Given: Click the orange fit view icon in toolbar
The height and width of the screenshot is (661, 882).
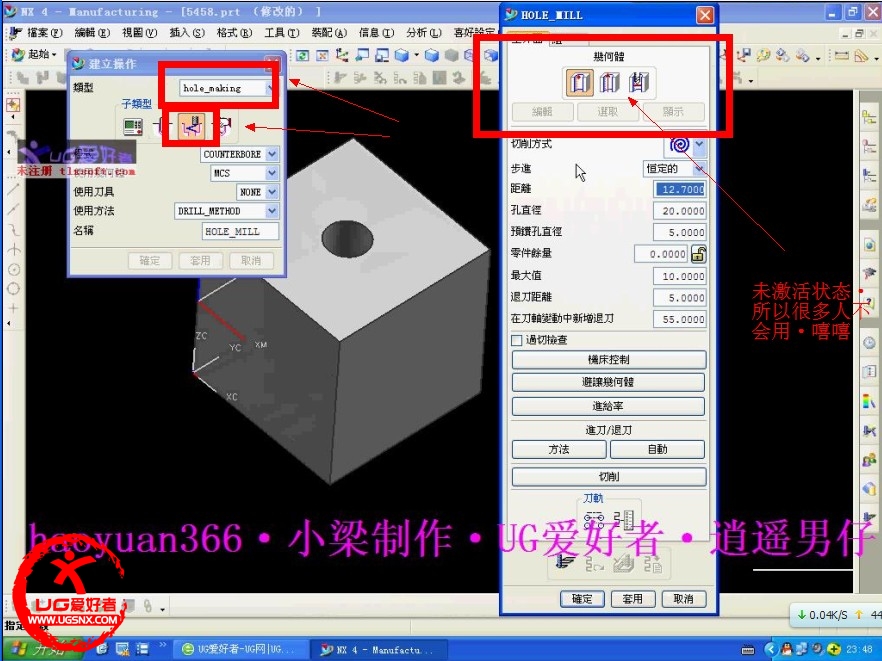Looking at the screenshot, I should [x=322, y=55].
